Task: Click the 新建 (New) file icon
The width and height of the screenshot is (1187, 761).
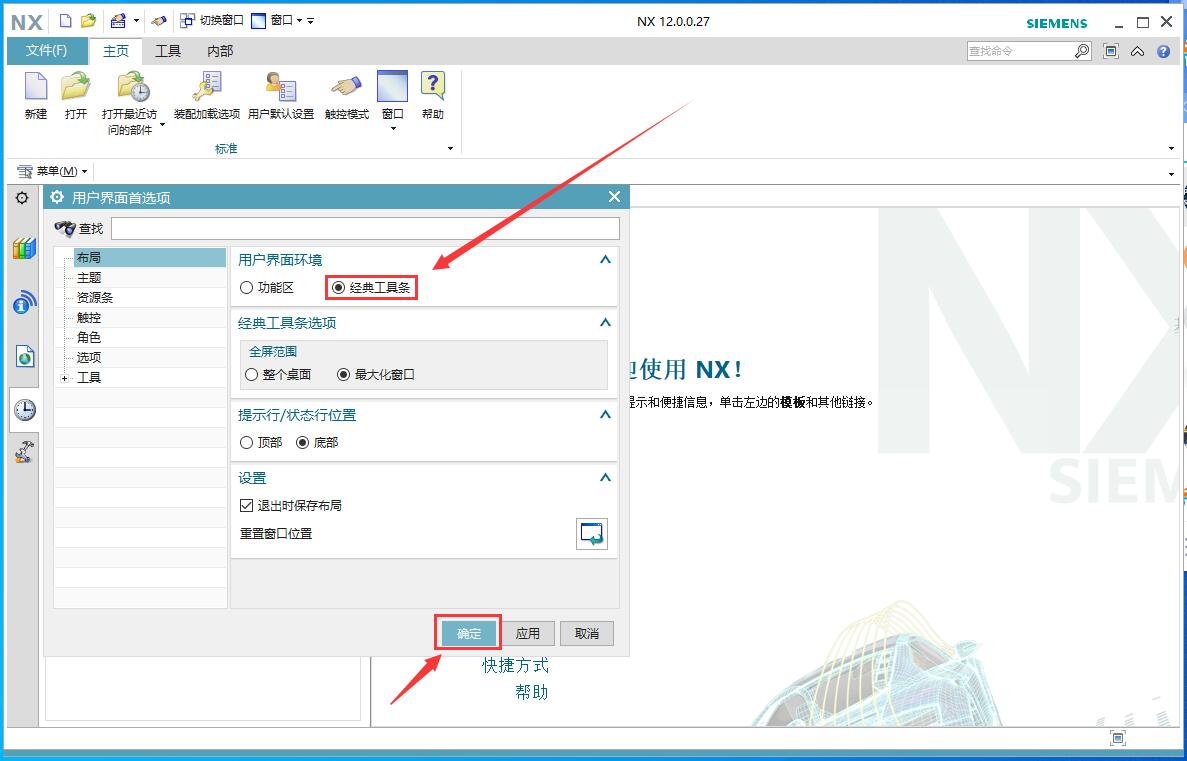Action: pyautogui.click(x=36, y=89)
